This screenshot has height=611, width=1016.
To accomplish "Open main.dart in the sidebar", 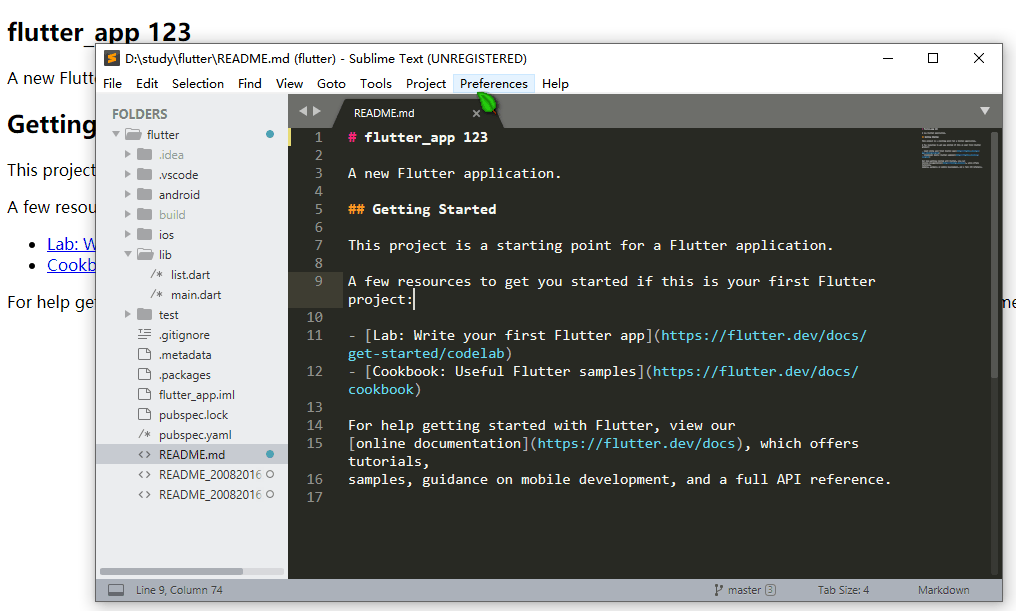I will point(196,295).
